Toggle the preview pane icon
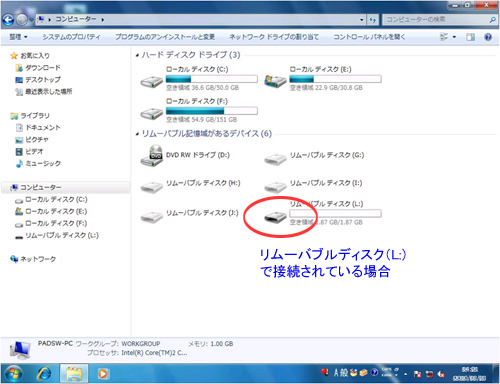This screenshot has height=384, width=500. (470, 37)
